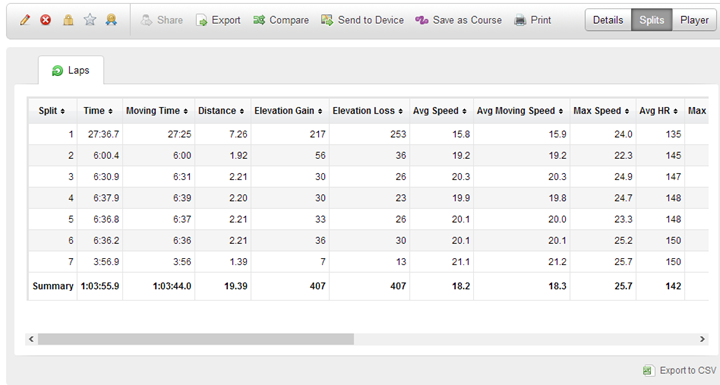Select the Laps tab
The height and width of the screenshot is (385, 720).
71,70
